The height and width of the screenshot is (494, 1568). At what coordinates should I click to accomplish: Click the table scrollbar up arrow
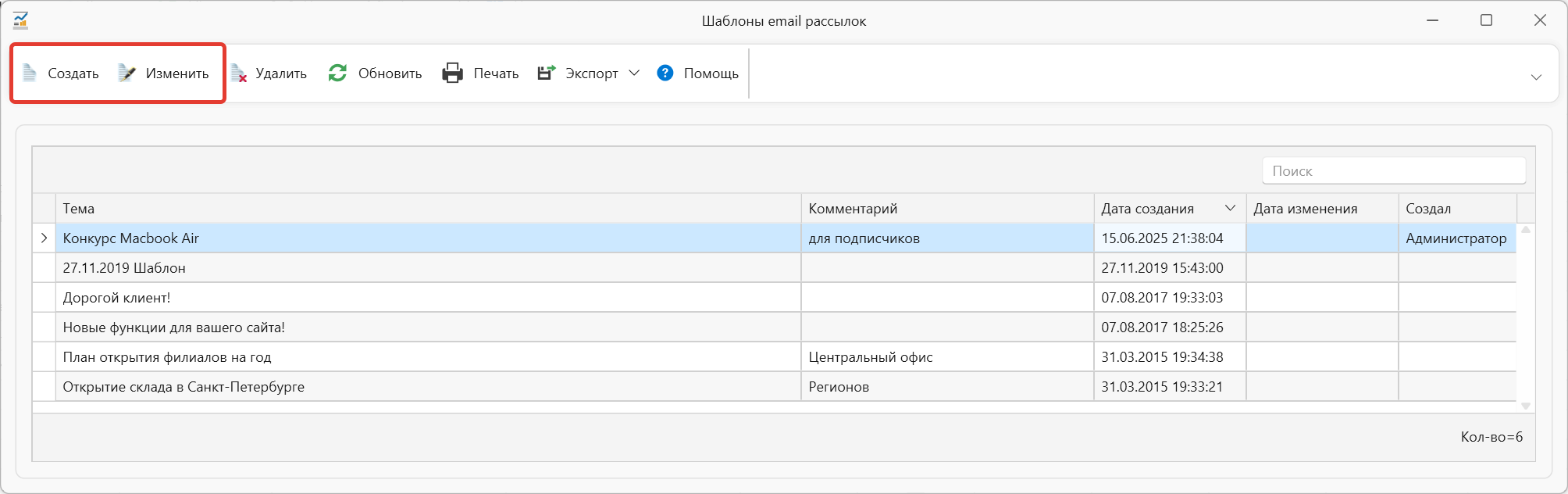tap(1526, 230)
